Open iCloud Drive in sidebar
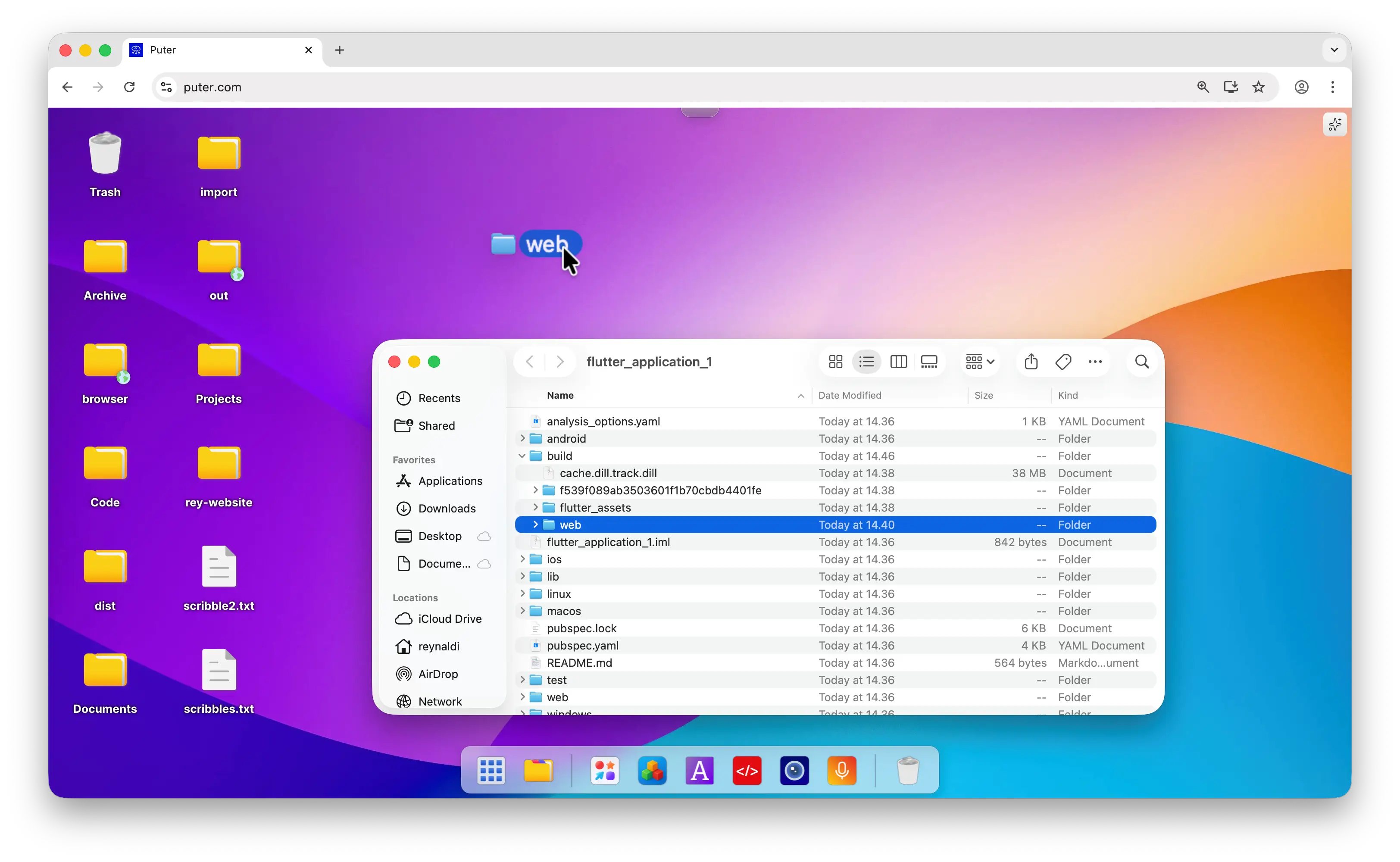This screenshot has width=1400, height=862. [449, 618]
